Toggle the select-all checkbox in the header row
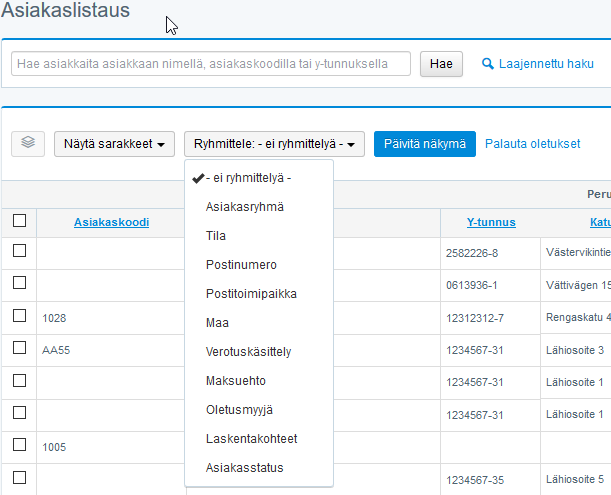611x495 pixels. [19, 221]
